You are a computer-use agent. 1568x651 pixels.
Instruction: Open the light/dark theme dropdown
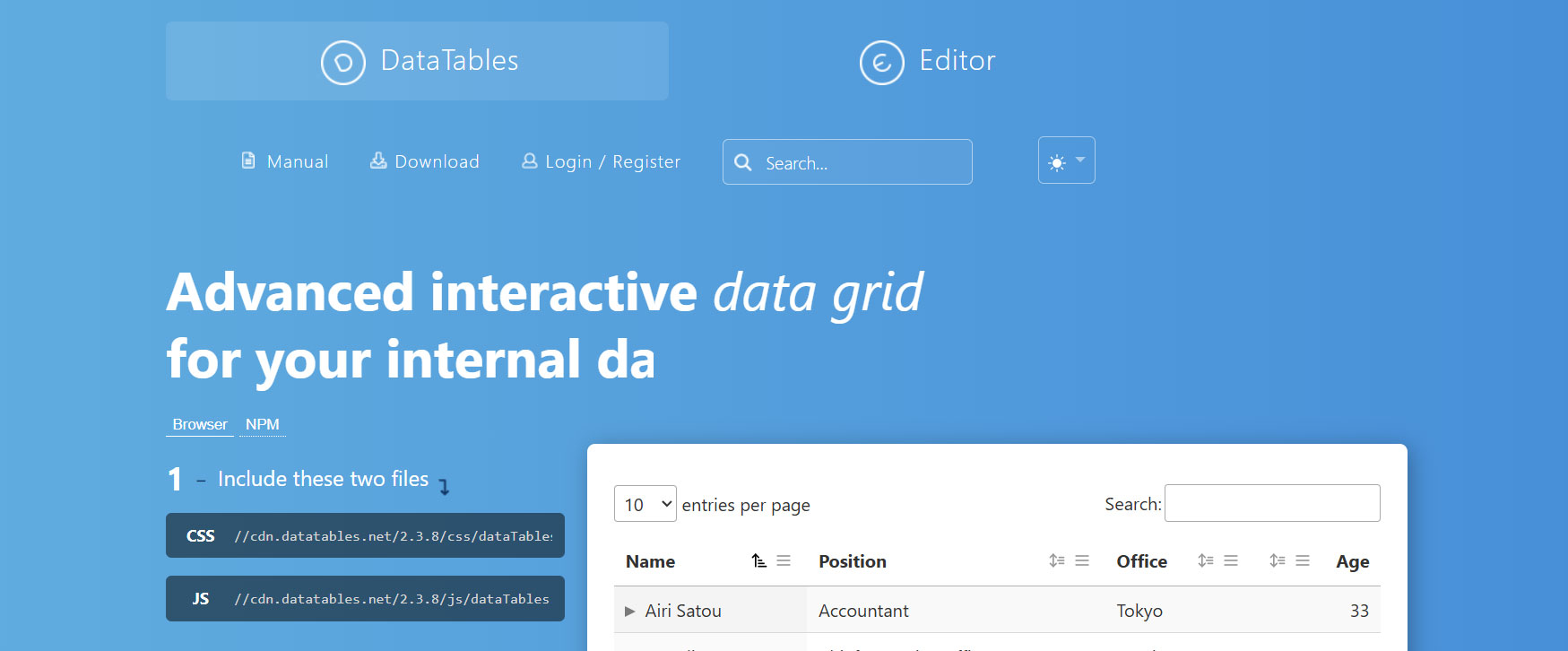(x=1067, y=161)
